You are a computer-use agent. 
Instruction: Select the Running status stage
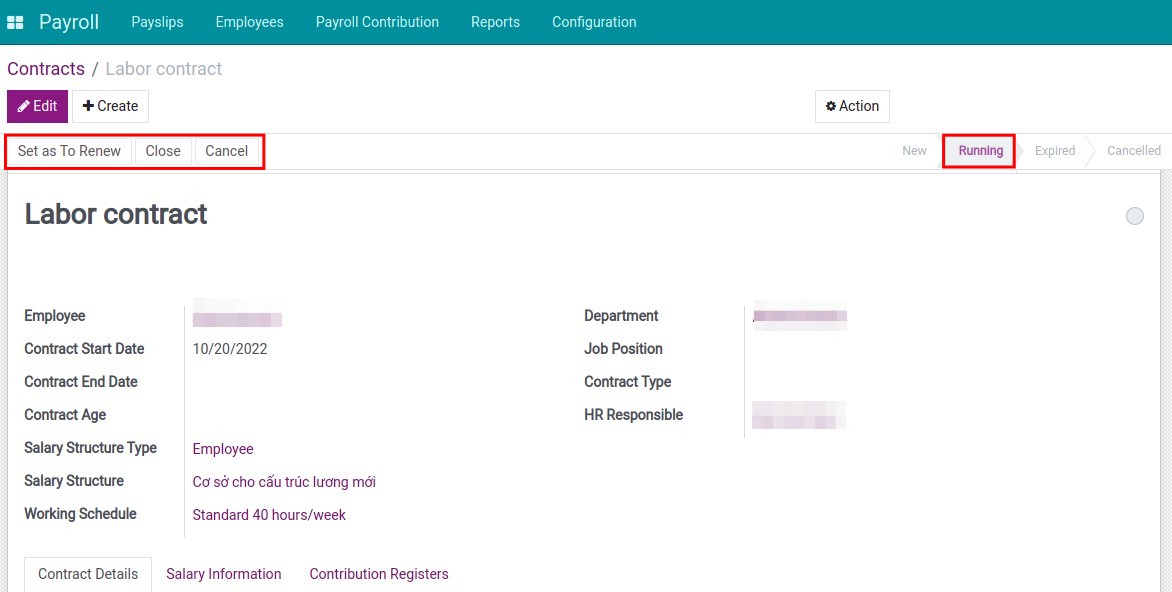click(980, 151)
